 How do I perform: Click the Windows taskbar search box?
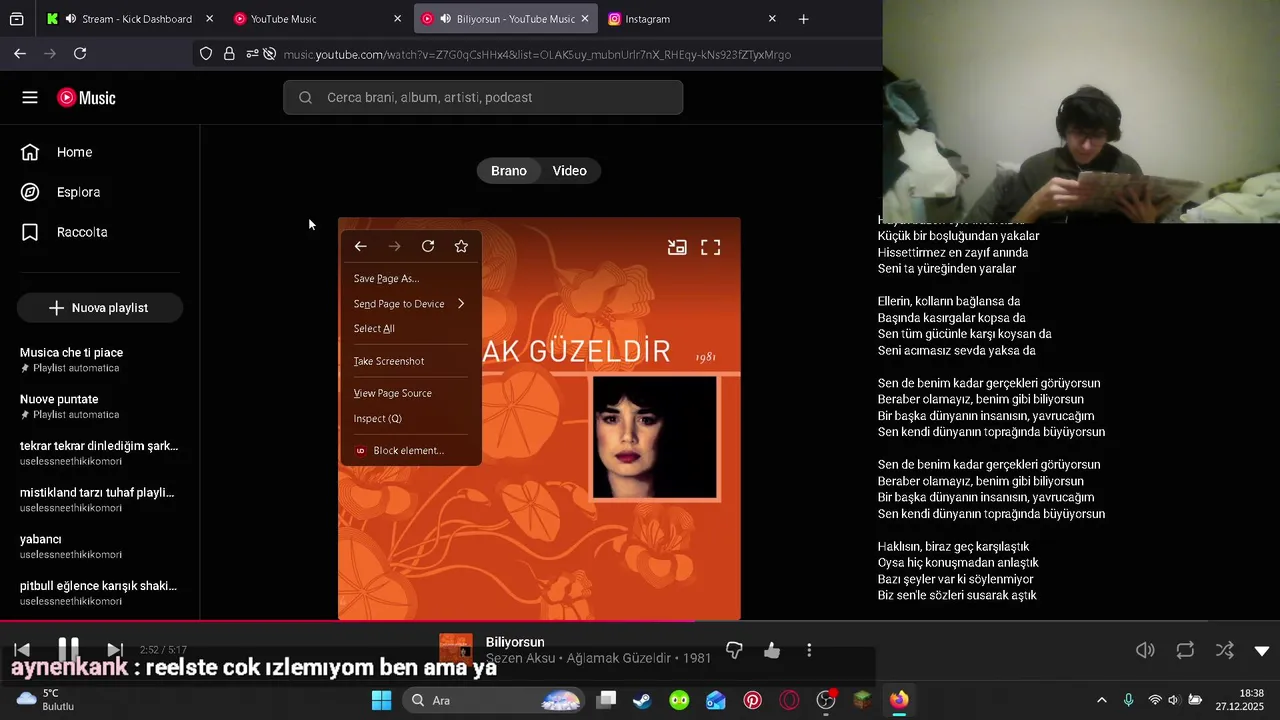click(493, 700)
